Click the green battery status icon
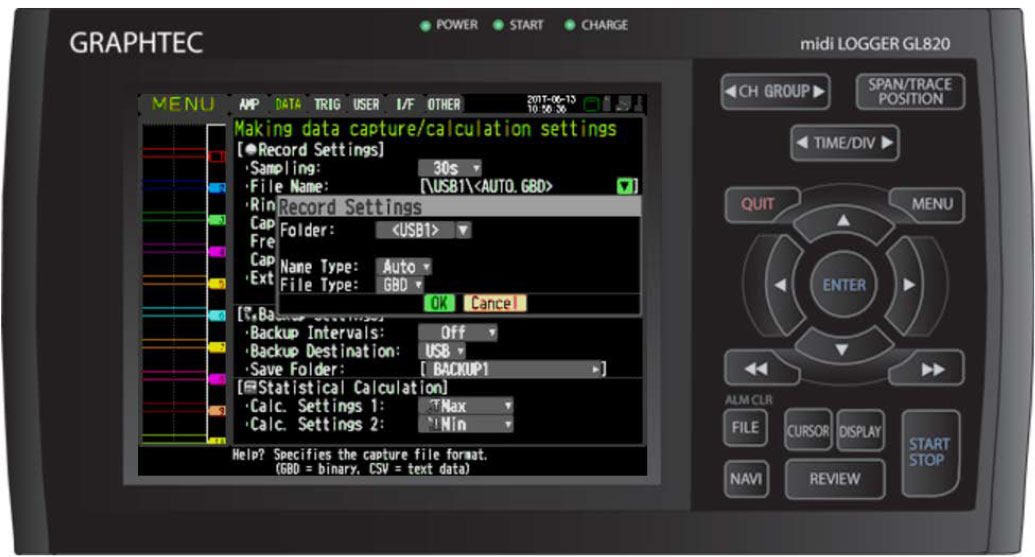The width and height of the screenshot is (1035, 557). (x=591, y=104)
